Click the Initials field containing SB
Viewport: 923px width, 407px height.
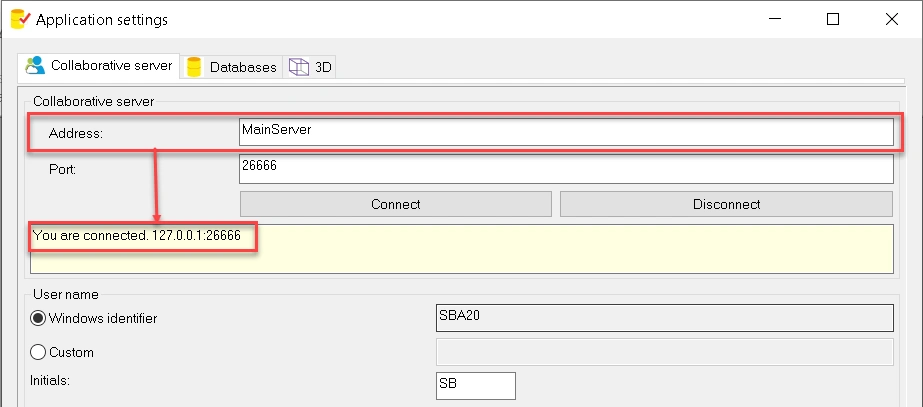(x=475, y=385)
